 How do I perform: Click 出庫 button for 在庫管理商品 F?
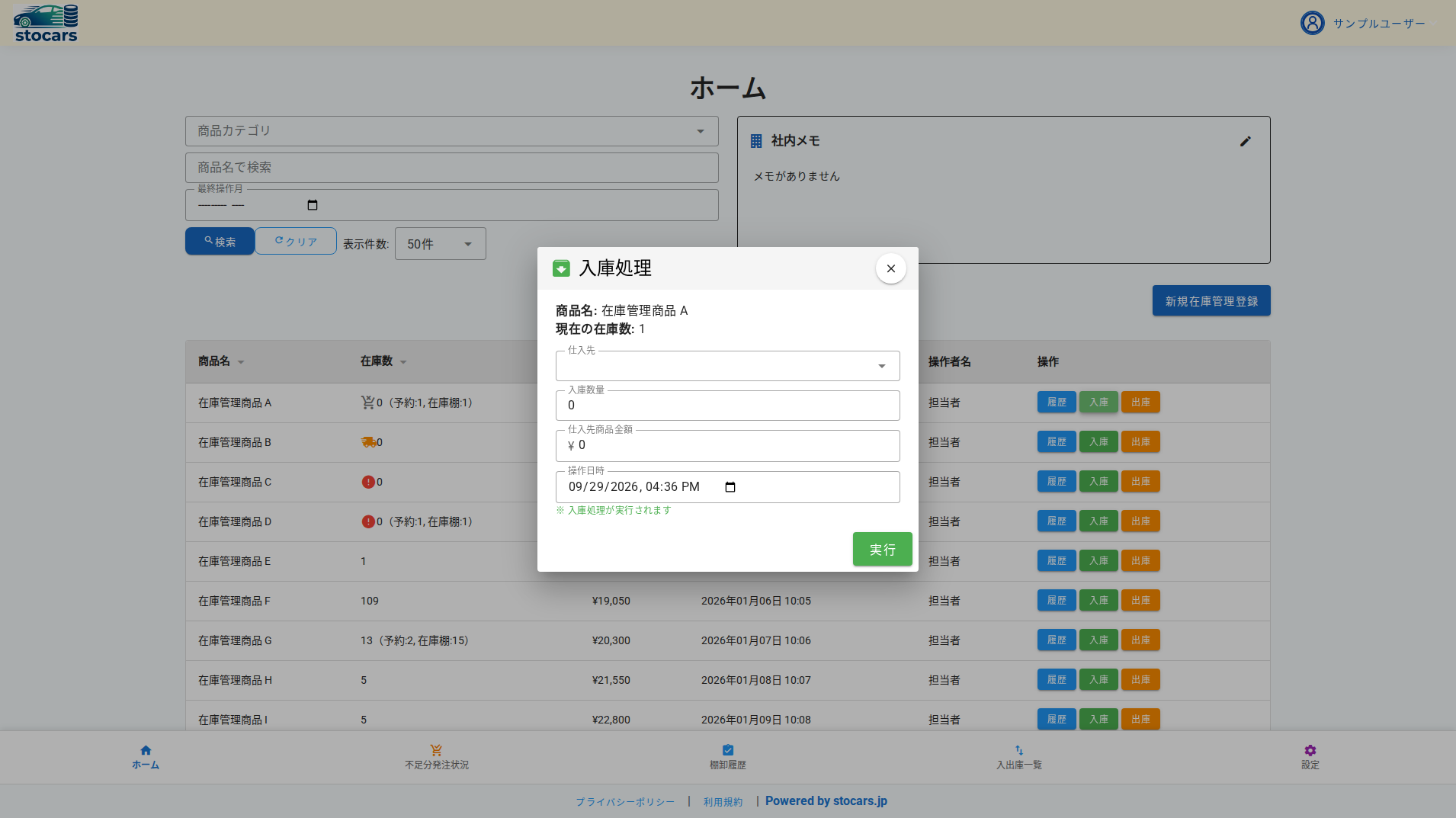pyautogui.click(x=1140, y=601)
